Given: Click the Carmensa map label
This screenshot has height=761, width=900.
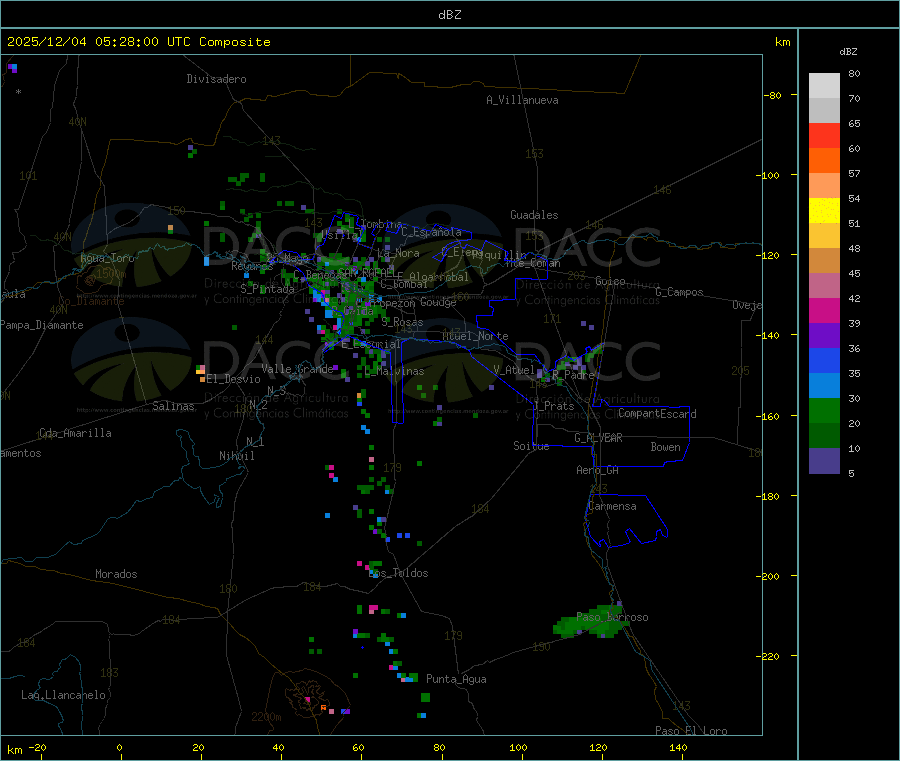Looking at the screenshot, I should coord(612,506).
